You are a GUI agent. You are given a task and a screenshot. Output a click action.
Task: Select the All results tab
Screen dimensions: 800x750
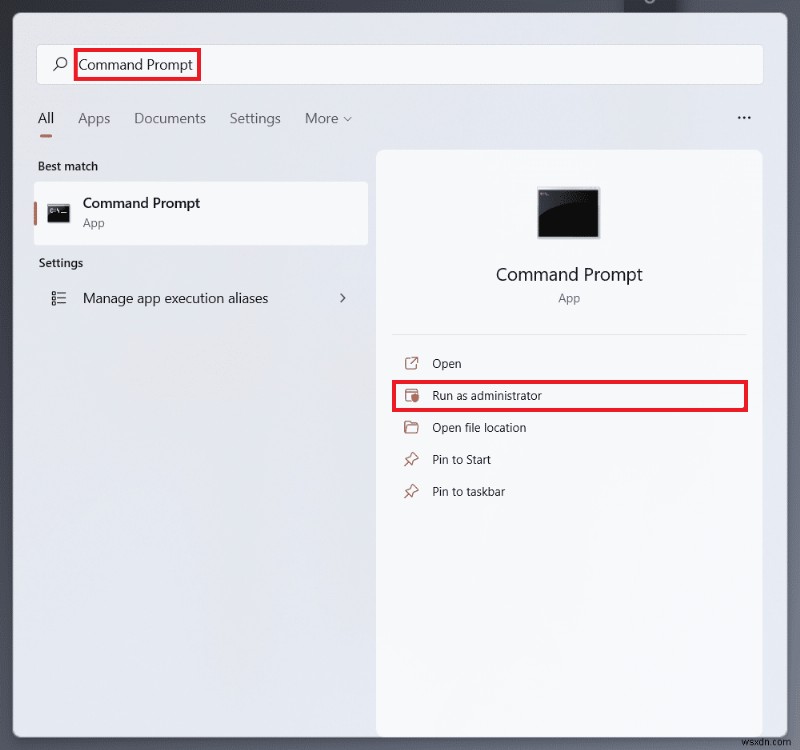(x=45, y=117)
